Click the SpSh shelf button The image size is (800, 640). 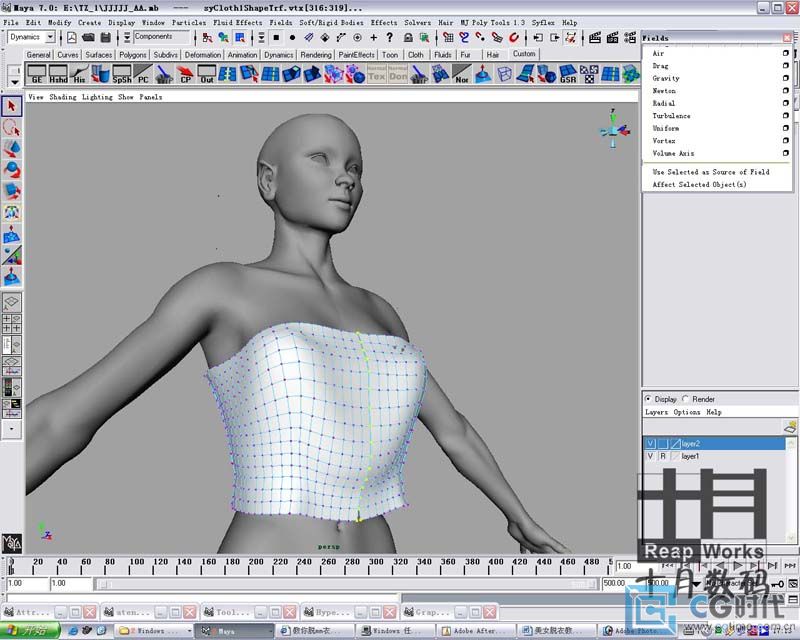click(x=122, y=74)
